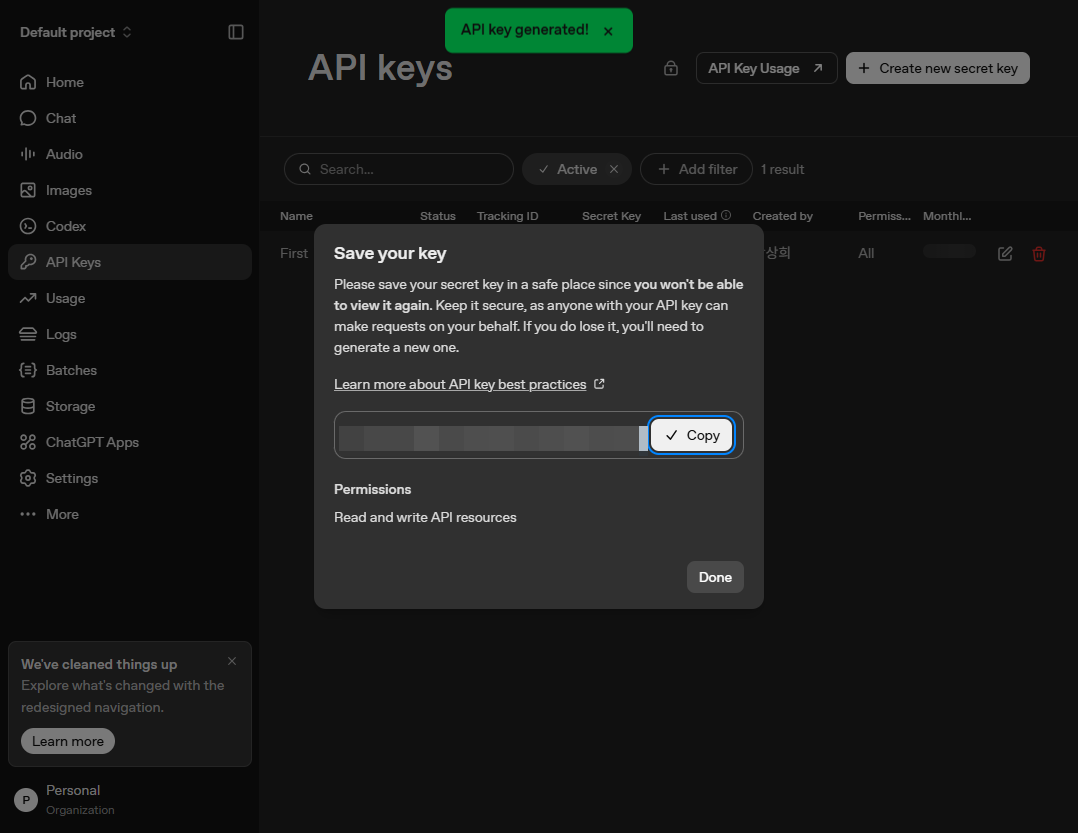This screenshot has height=833, width=1078.
Task: Click the P organization avatar
Action: click(26, 800)
